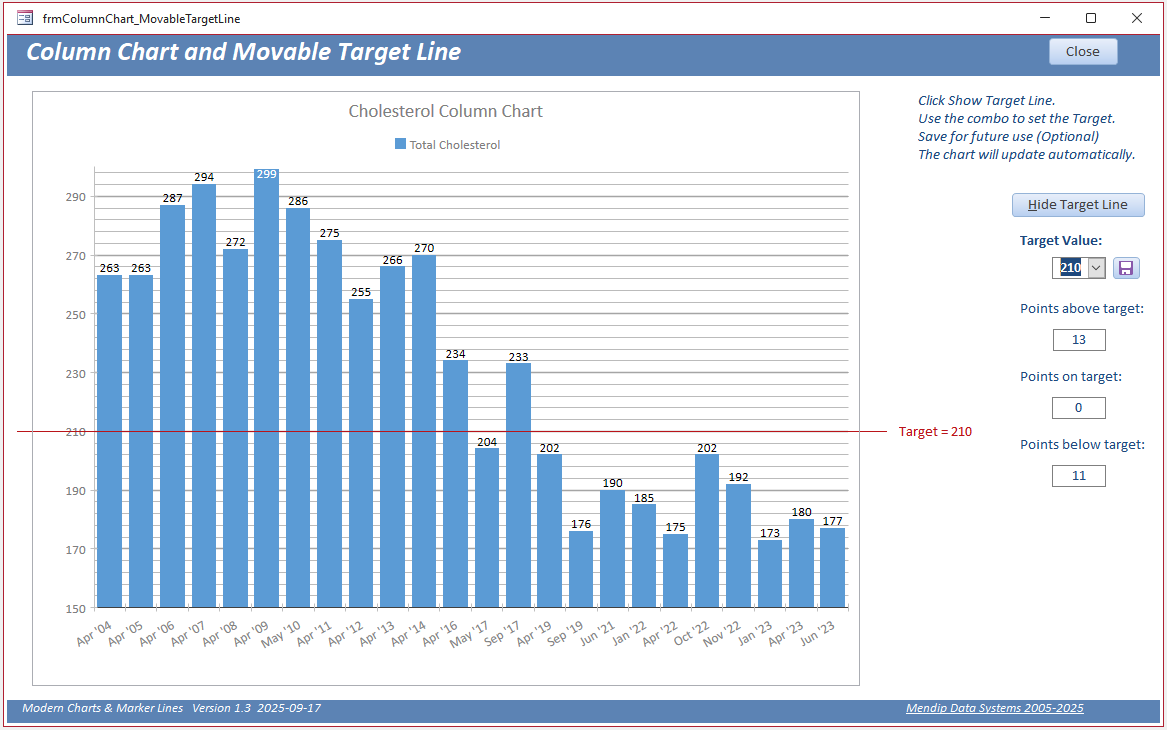Click the 192 data label

[738, 477]
